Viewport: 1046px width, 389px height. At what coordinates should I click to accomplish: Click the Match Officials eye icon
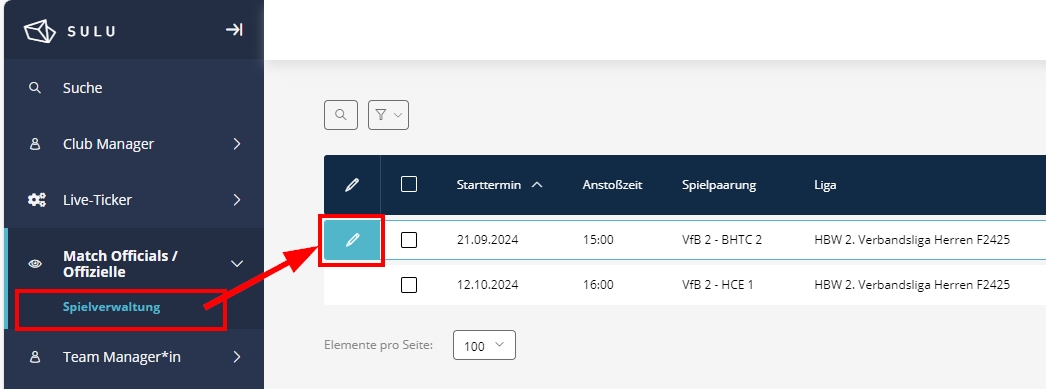coord(35,264)
